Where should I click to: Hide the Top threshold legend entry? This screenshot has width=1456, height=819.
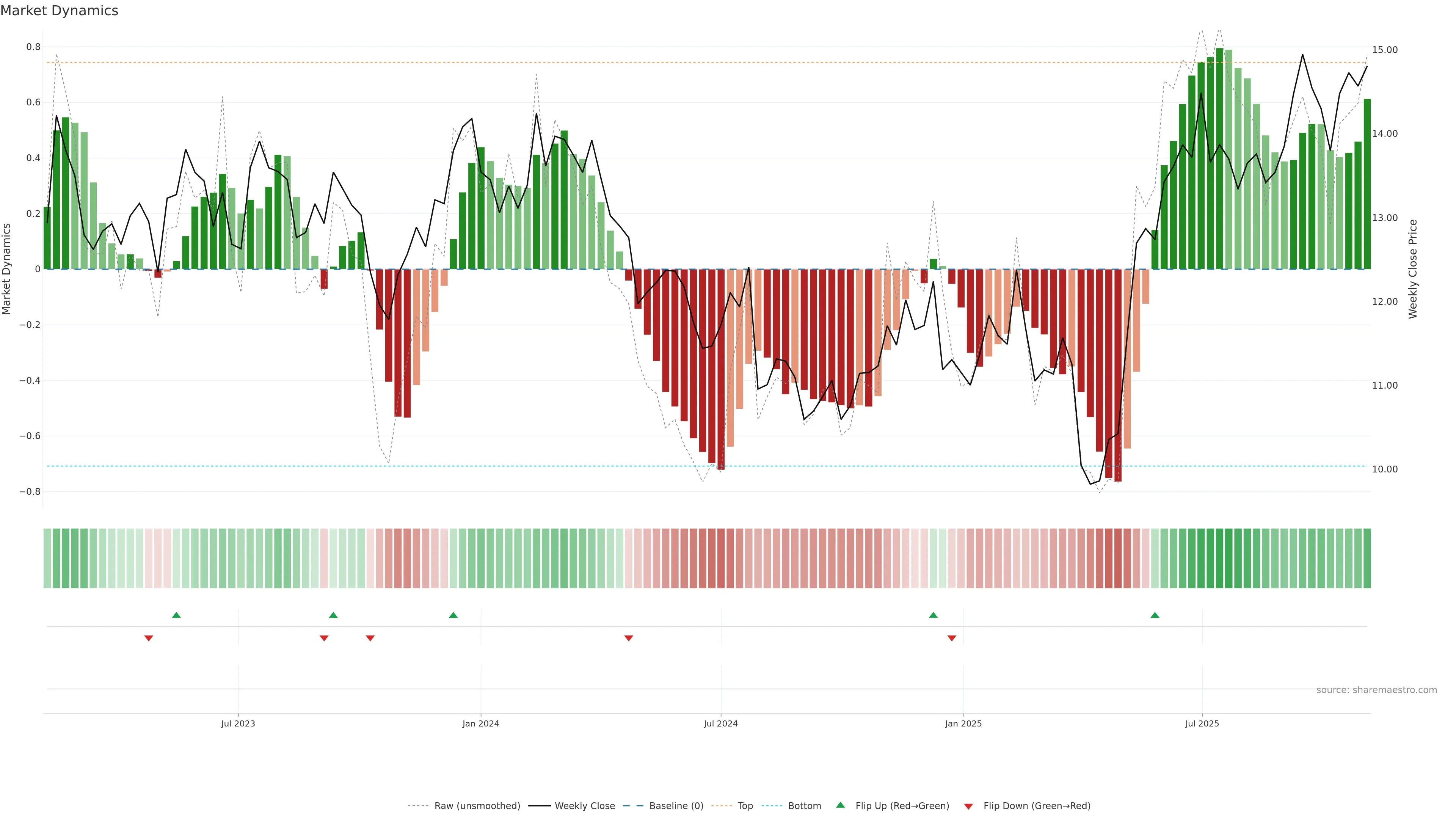pos(745,806)
